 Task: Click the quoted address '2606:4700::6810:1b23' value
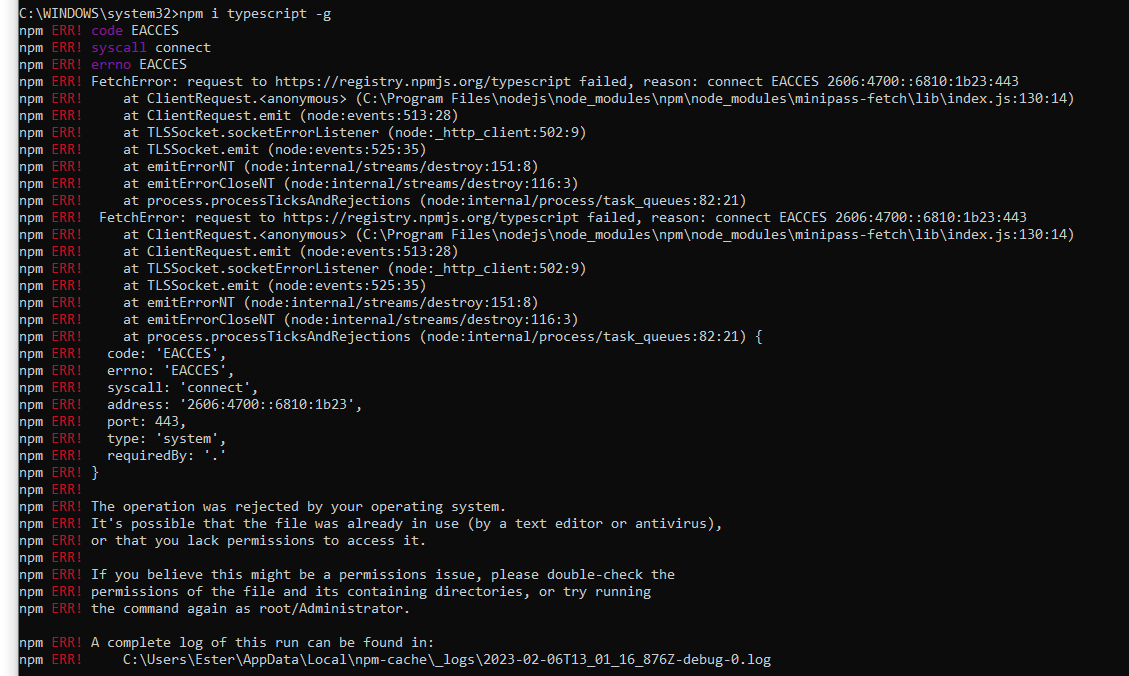(268, 404)
